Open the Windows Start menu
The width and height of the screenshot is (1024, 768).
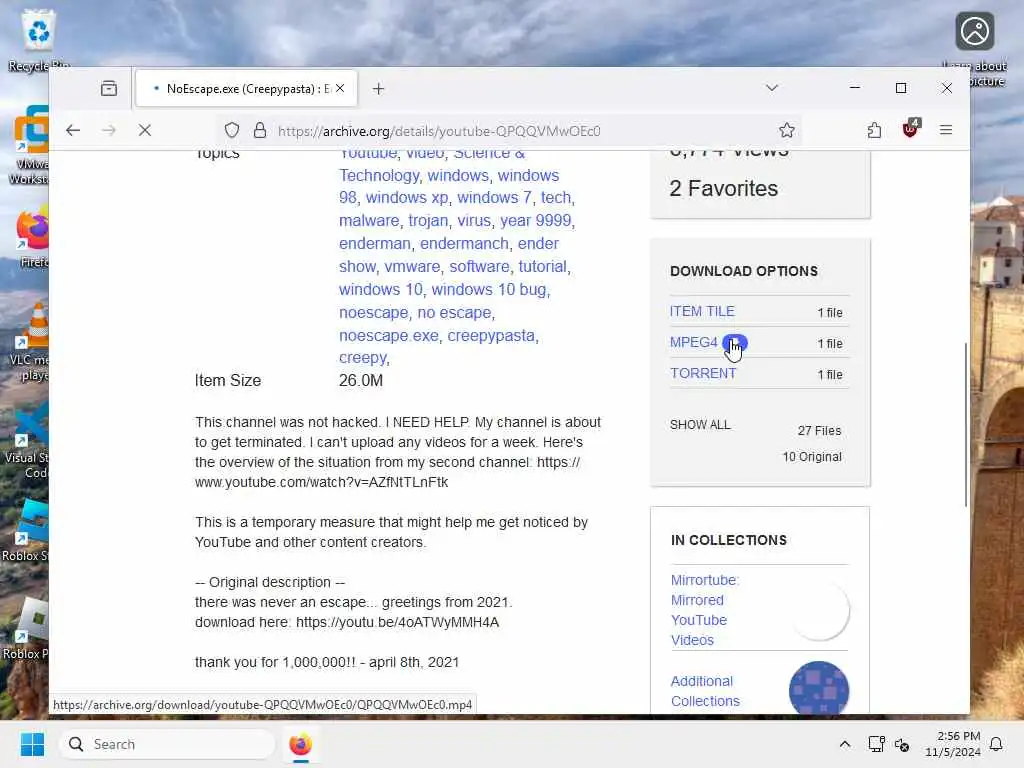pyautogui.click(x=32, y=744)
